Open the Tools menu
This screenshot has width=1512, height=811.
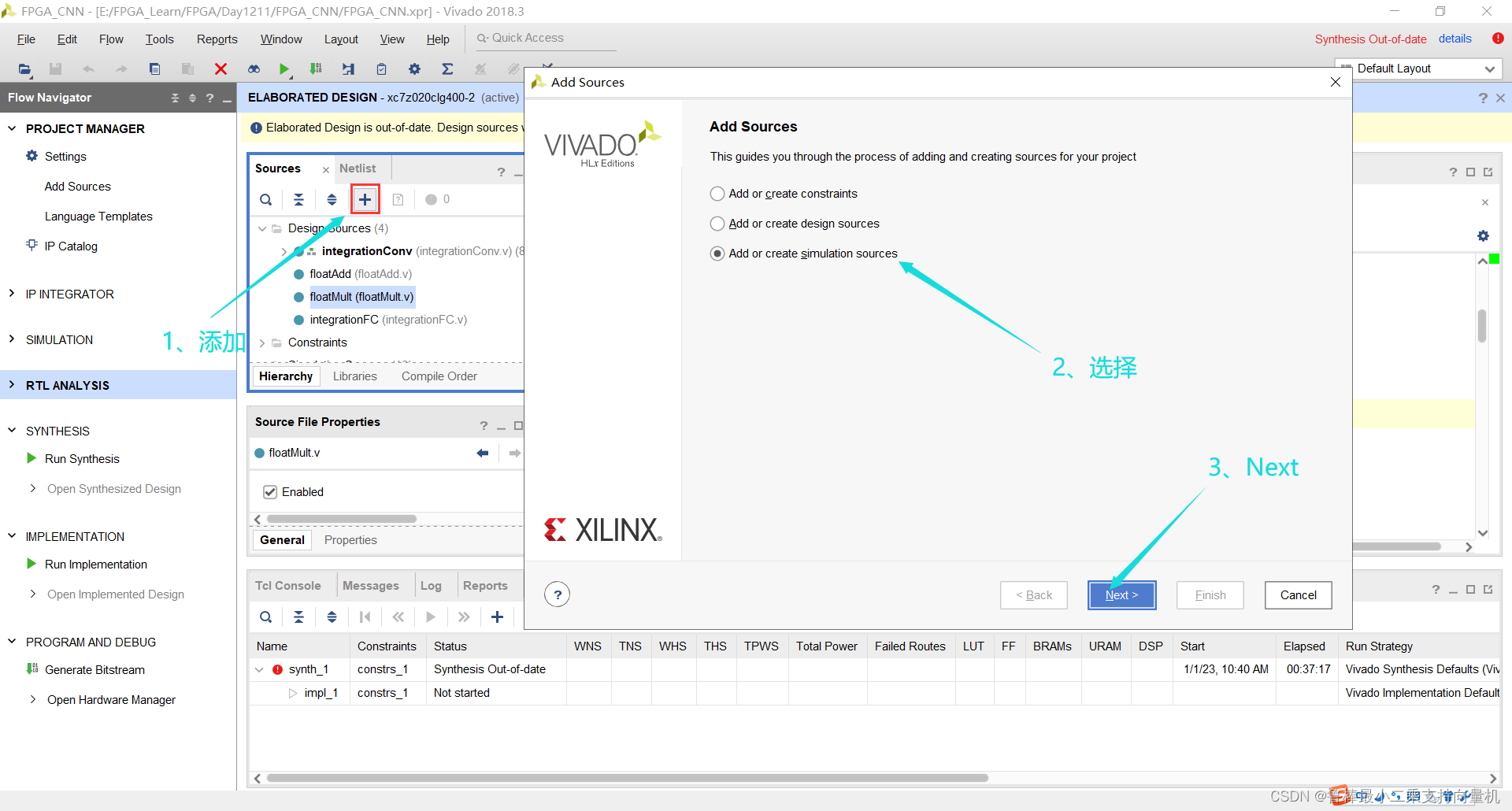pos(159,39)
